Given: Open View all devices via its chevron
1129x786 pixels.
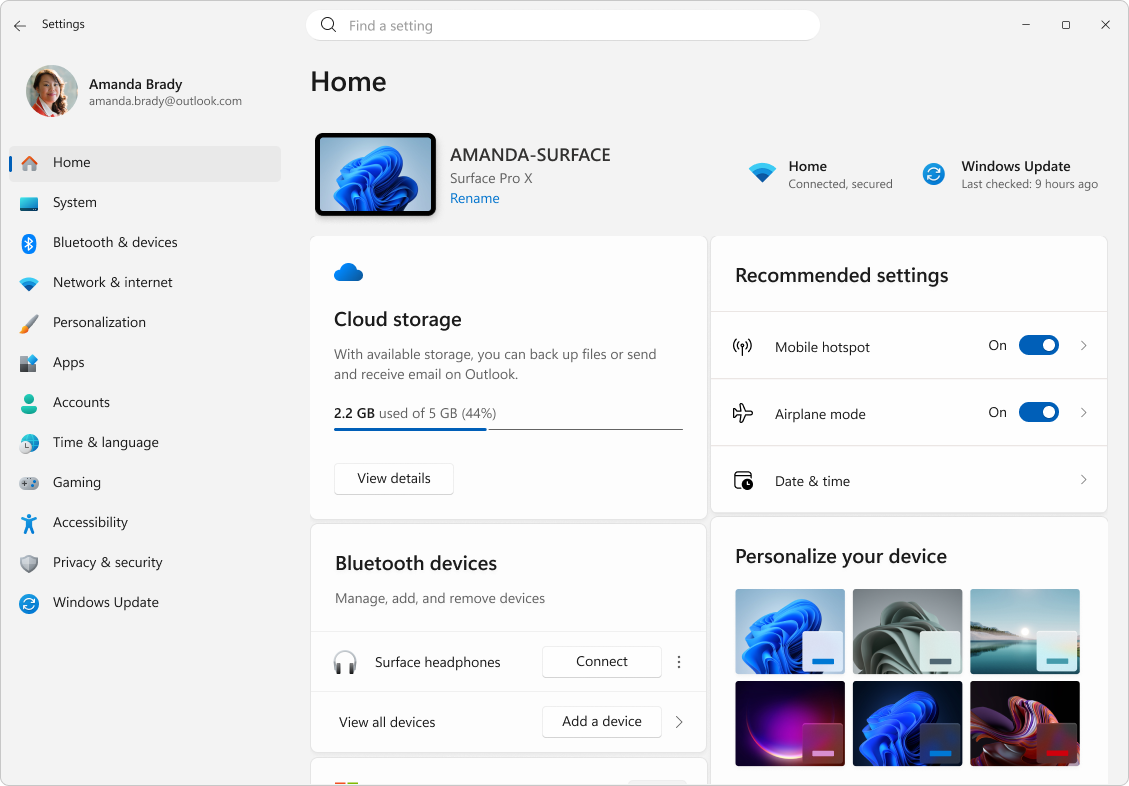Looking at the screenshot, I should pyautogui.click(x=679, y=721).
